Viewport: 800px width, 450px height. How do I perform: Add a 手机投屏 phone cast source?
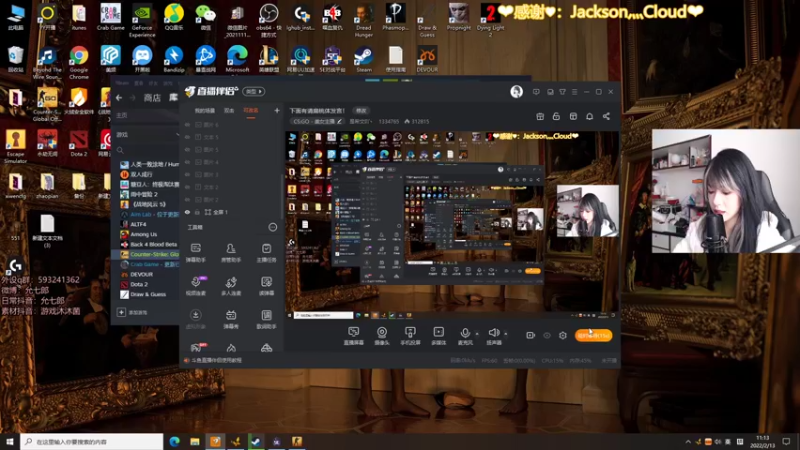[410, 336]
